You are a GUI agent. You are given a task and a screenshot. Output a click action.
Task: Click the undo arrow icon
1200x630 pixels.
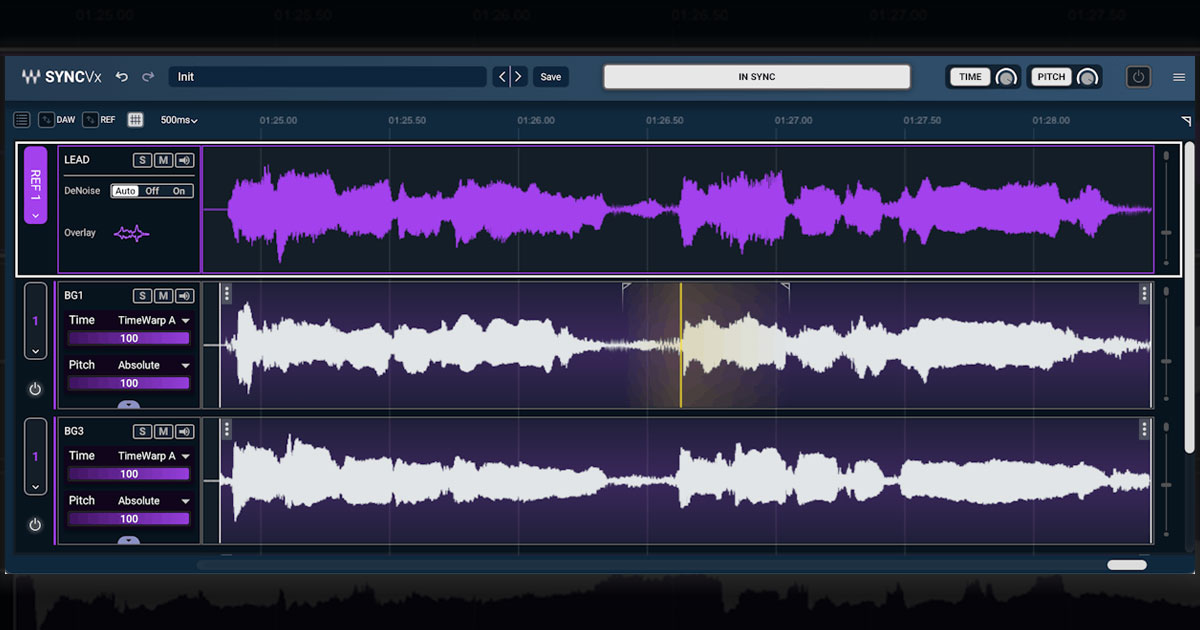[122, 77]
